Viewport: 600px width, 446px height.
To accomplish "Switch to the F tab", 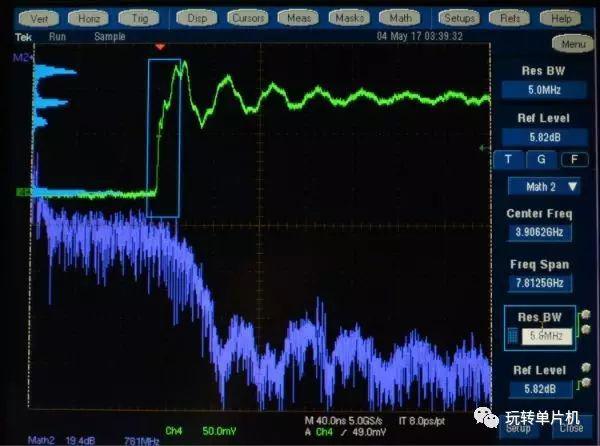I will (x=574, y=160).
